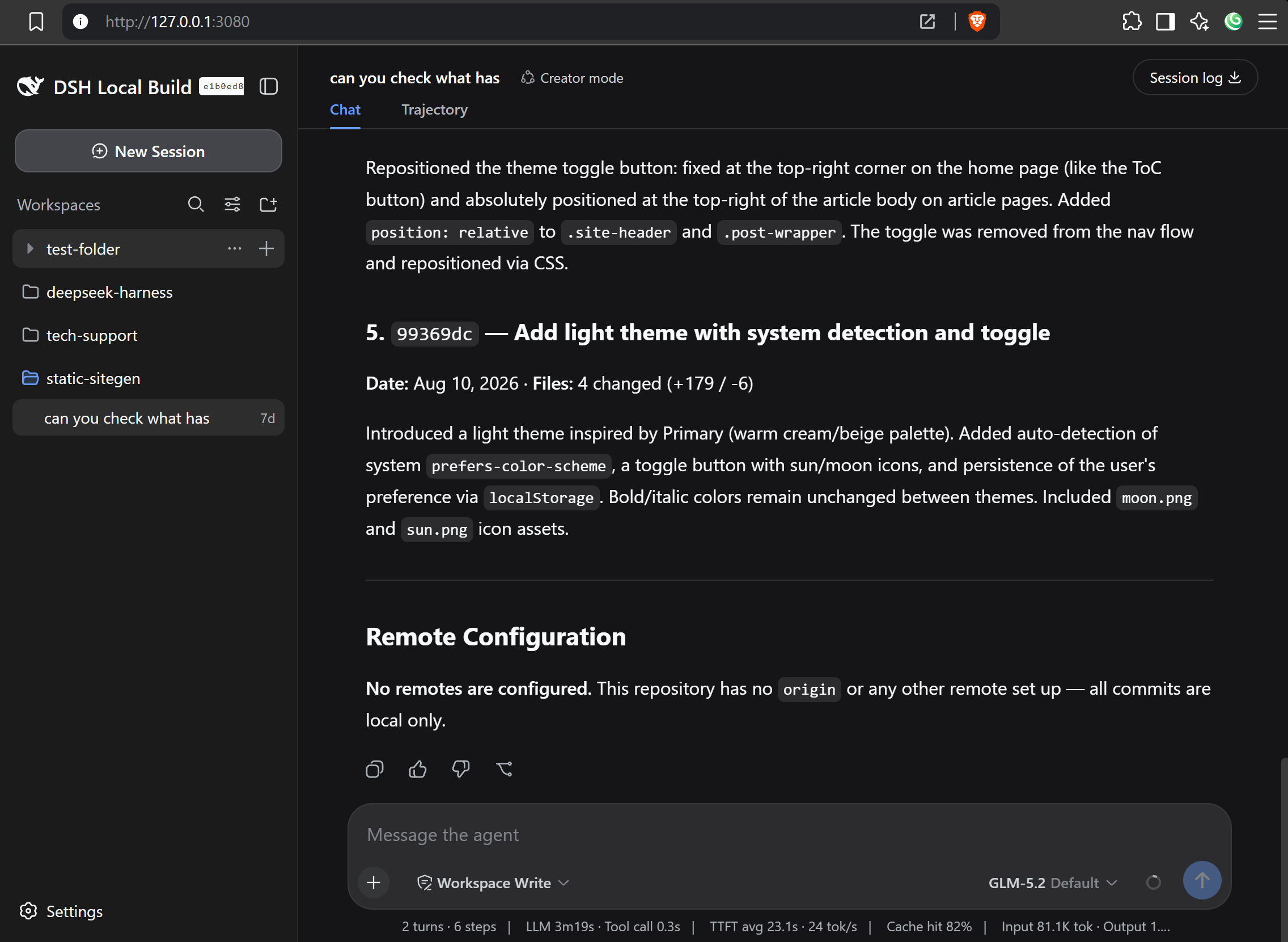Open the GLM-5.2 Default model dropdown
The width and height of the screenshot is (1288, 942).
1052,882
